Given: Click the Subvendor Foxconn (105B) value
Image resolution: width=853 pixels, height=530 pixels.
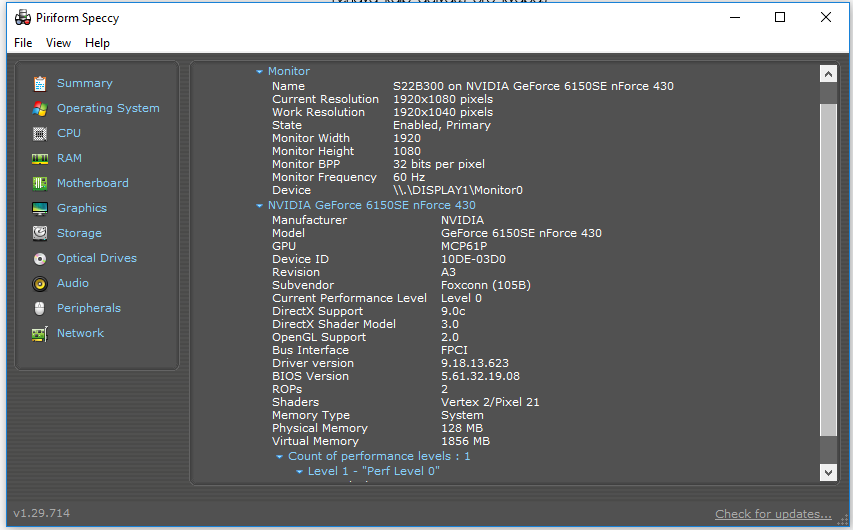Looking at the screenshot, I should click(486, 285).
